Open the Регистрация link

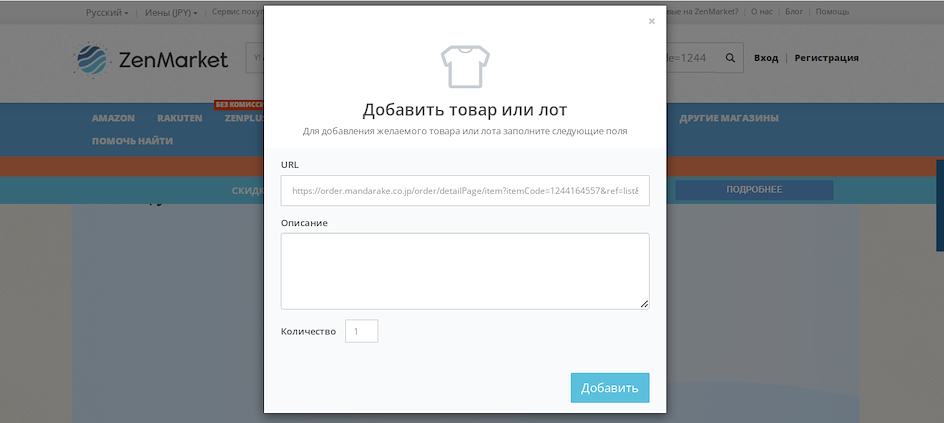827,58
